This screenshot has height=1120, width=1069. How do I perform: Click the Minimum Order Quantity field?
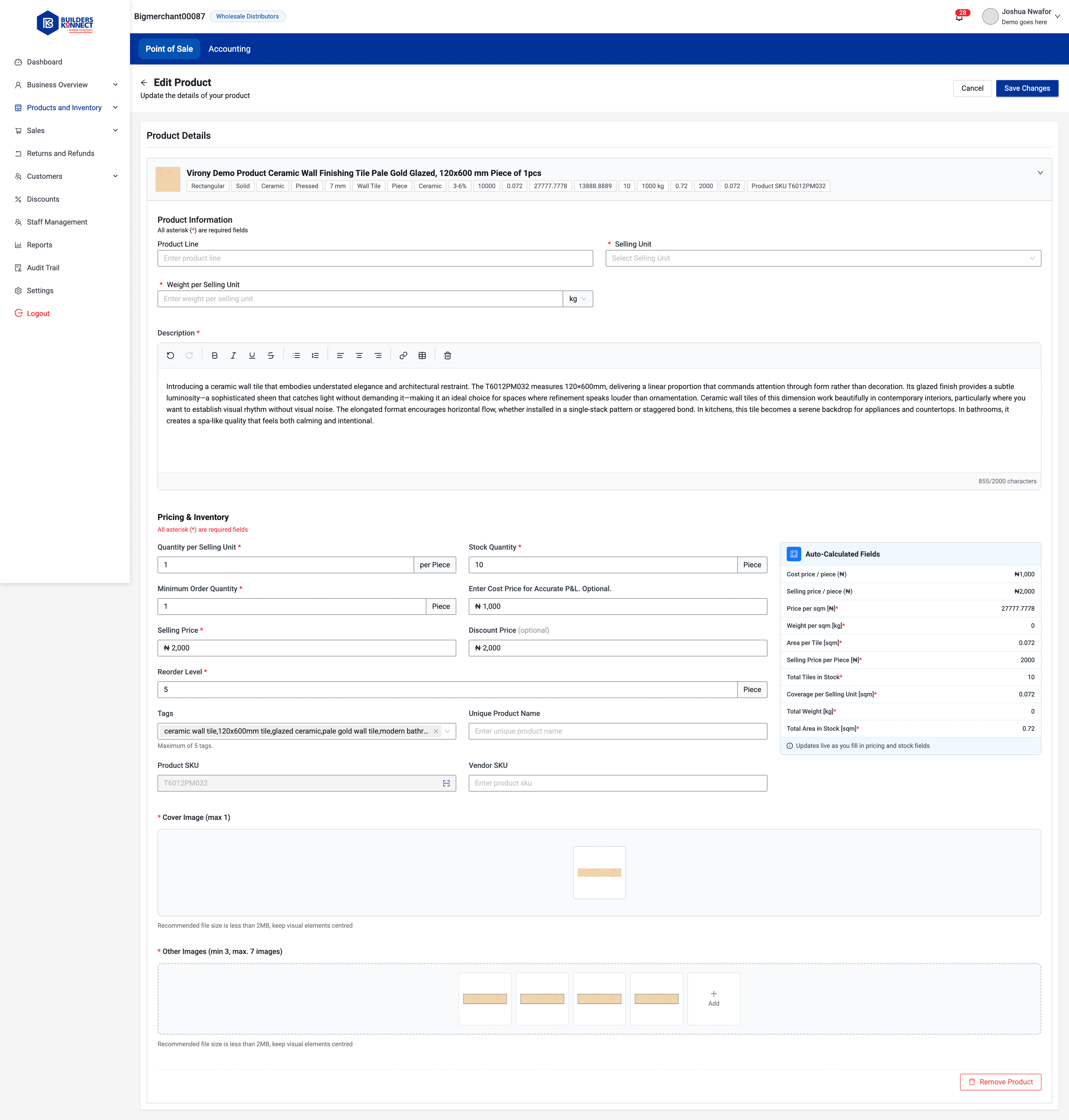[292, 607]
